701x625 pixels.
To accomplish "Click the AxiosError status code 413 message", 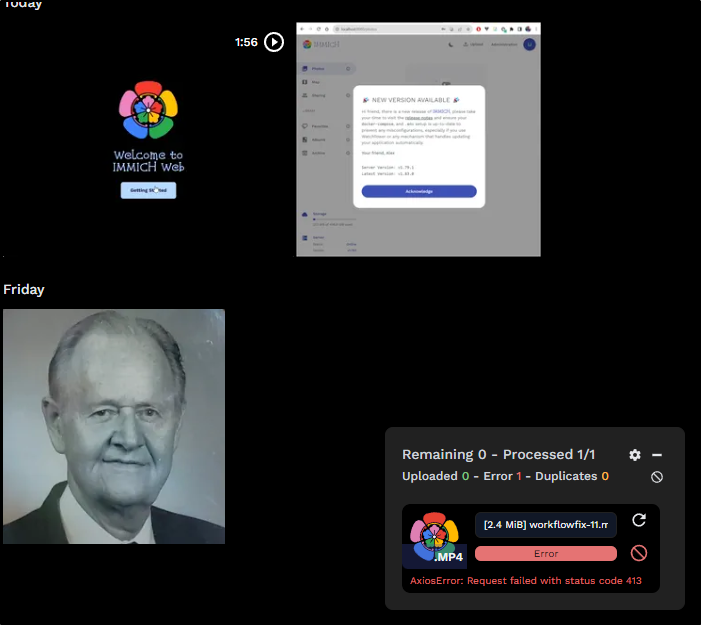I will tap(526, 581).
